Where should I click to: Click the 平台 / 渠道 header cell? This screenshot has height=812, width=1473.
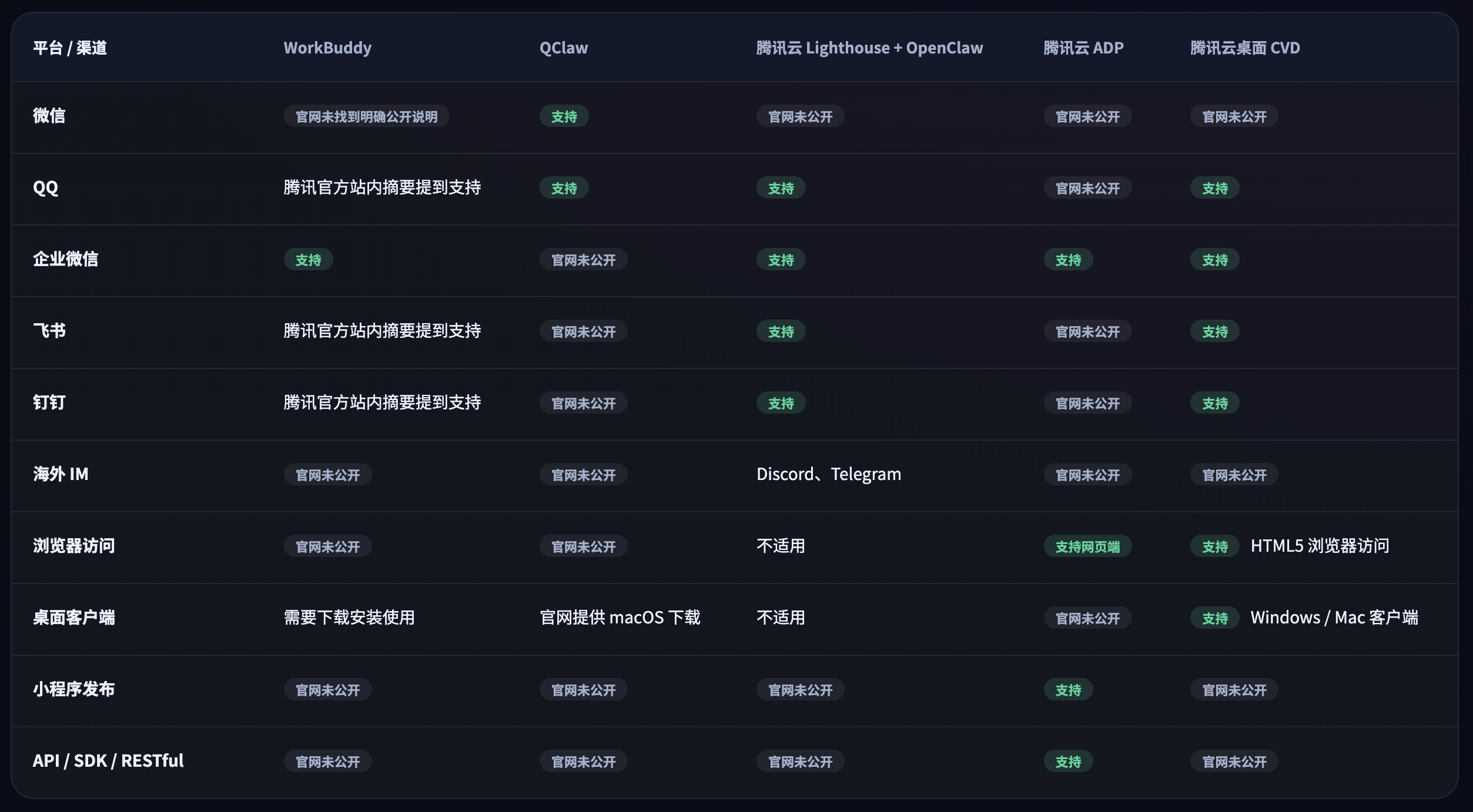click(70, 48)
